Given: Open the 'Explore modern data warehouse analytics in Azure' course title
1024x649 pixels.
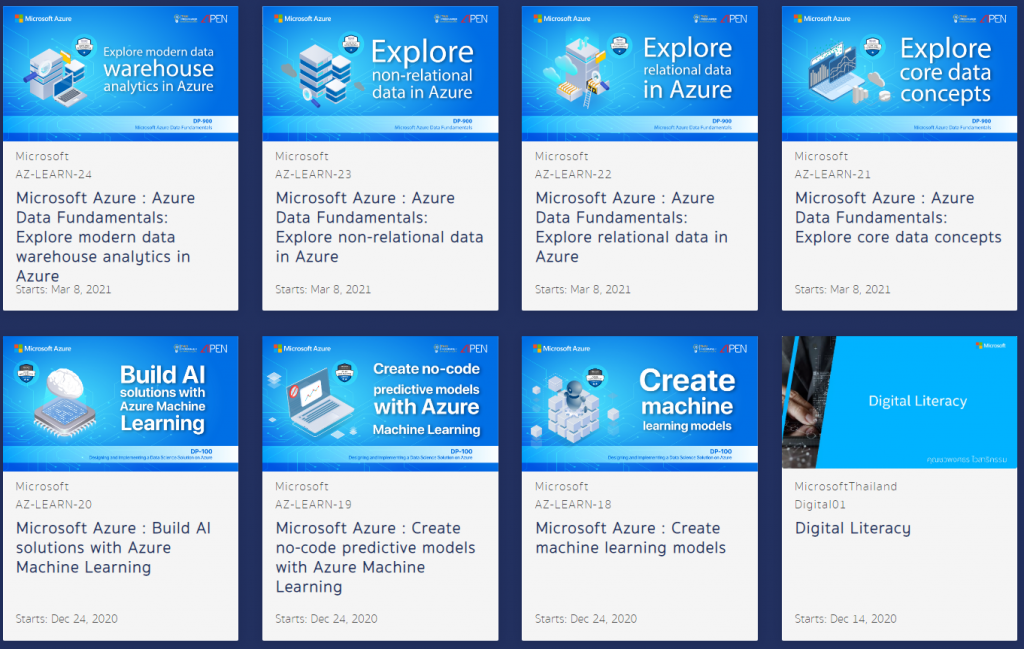Looking at the screenshot, I should pos(105,236).
